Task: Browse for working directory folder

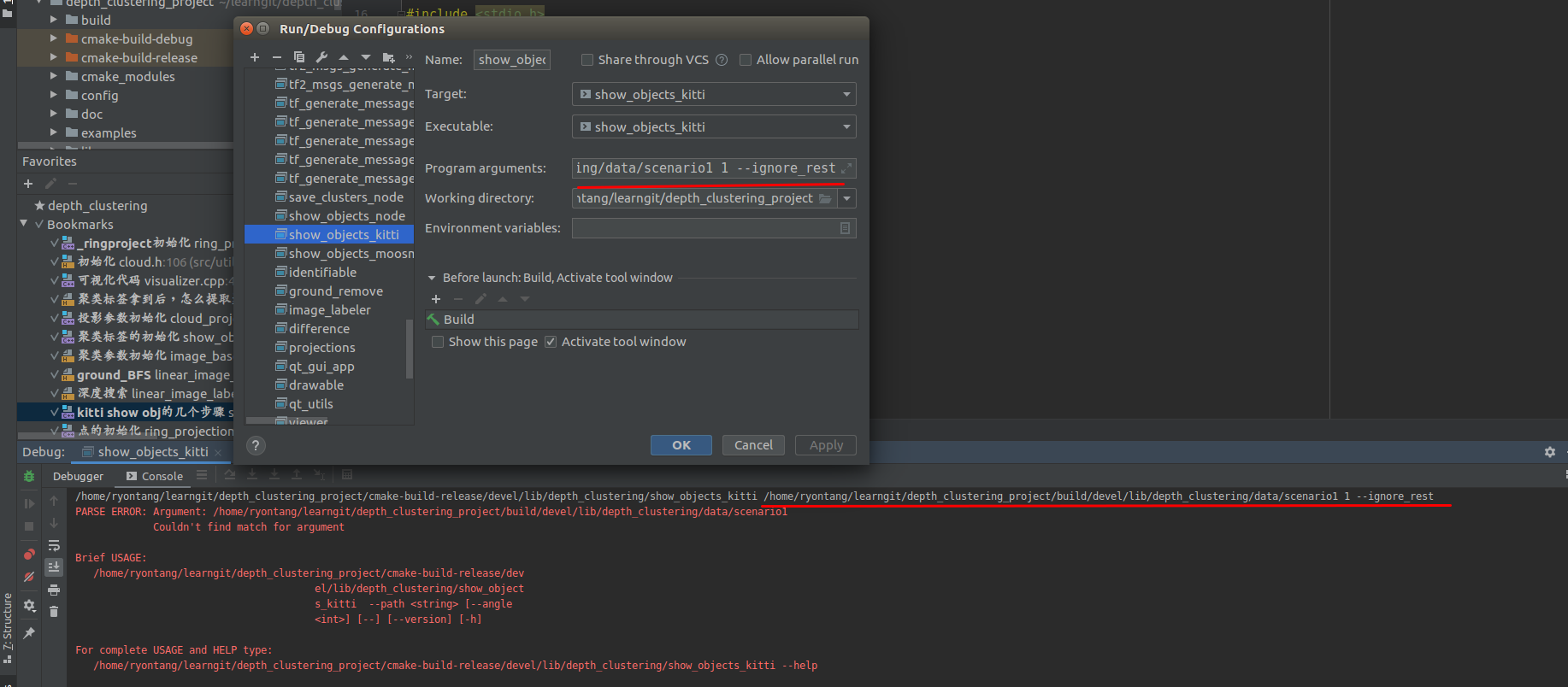Action: tap(825, 198)
